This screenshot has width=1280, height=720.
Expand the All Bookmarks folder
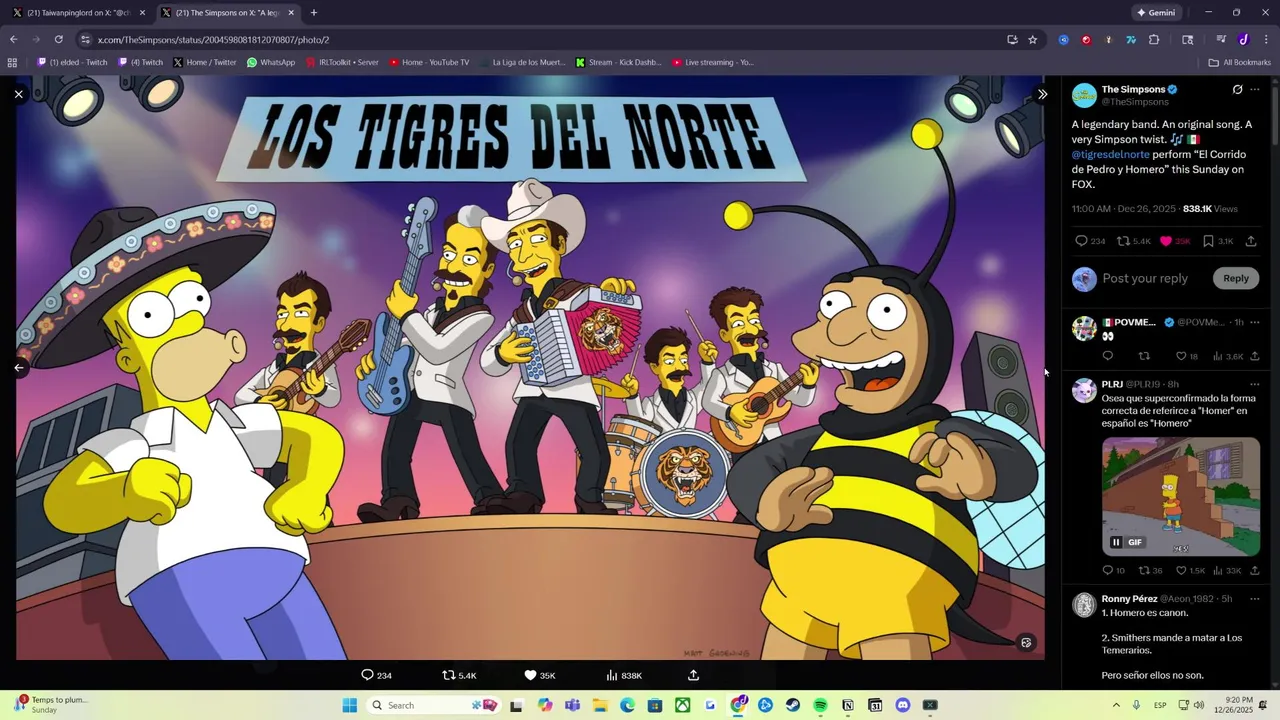point(1239,62)
